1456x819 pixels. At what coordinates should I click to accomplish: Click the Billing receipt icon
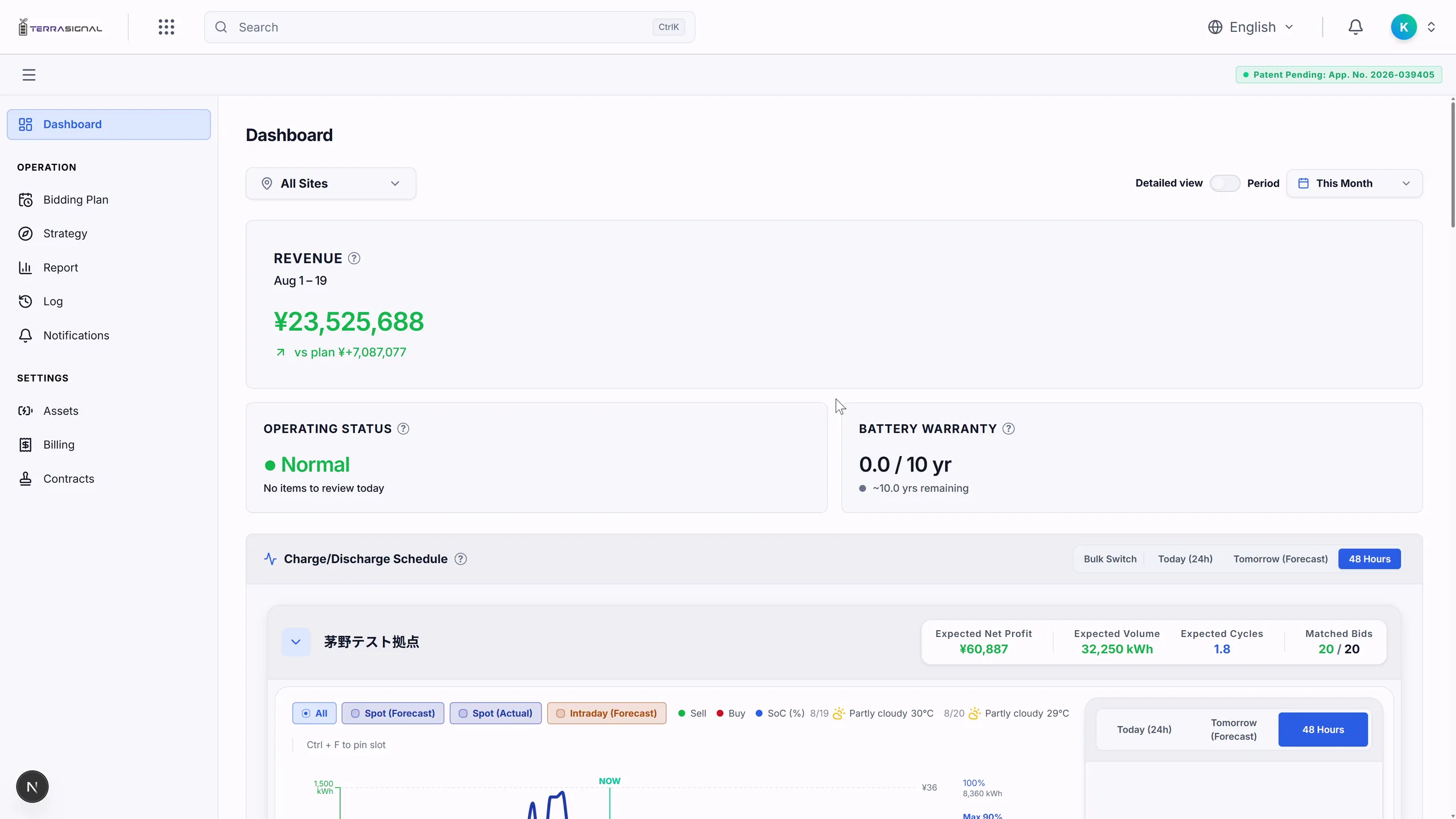(x=26, y=445)
